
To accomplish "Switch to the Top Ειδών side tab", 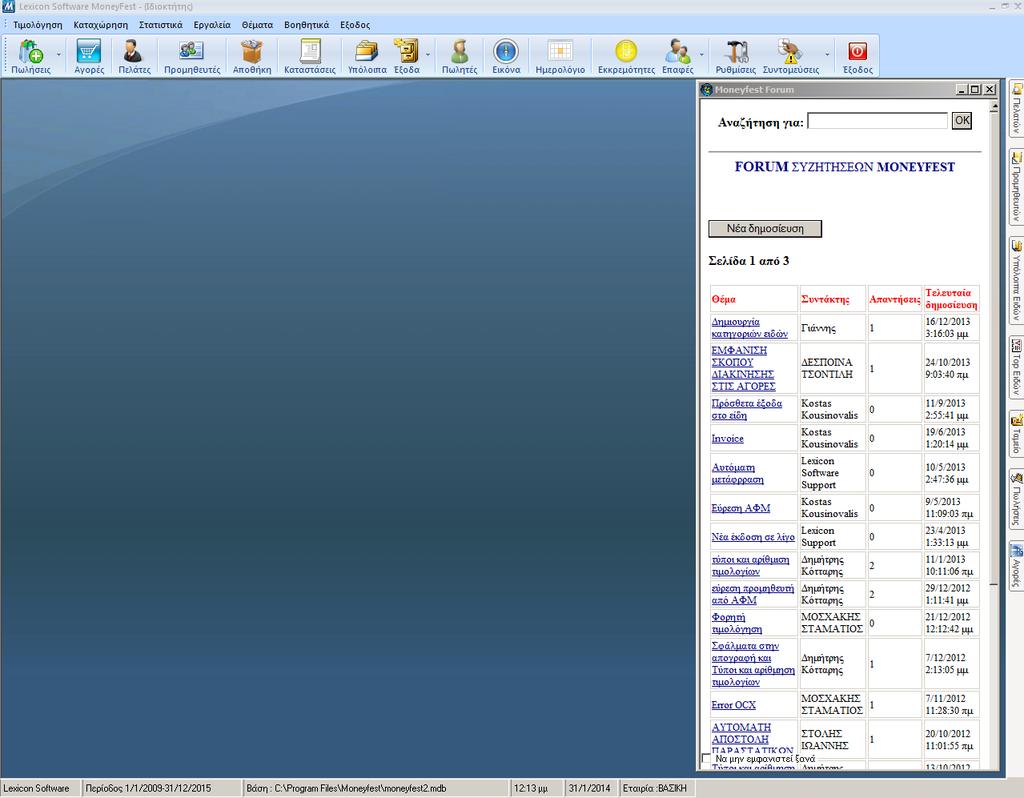I will (1016, 366).
